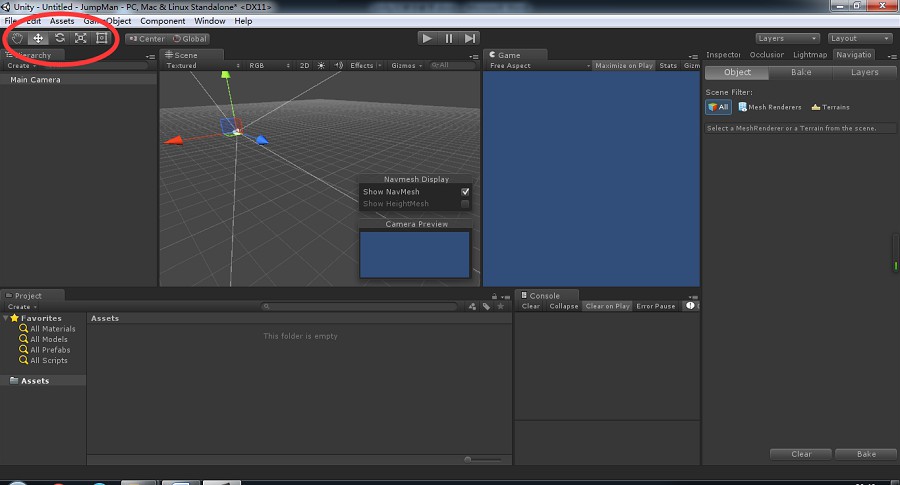Open the Window menu
Screen dimensions: 900x485
pyautogui.click(x=210, y=21)
